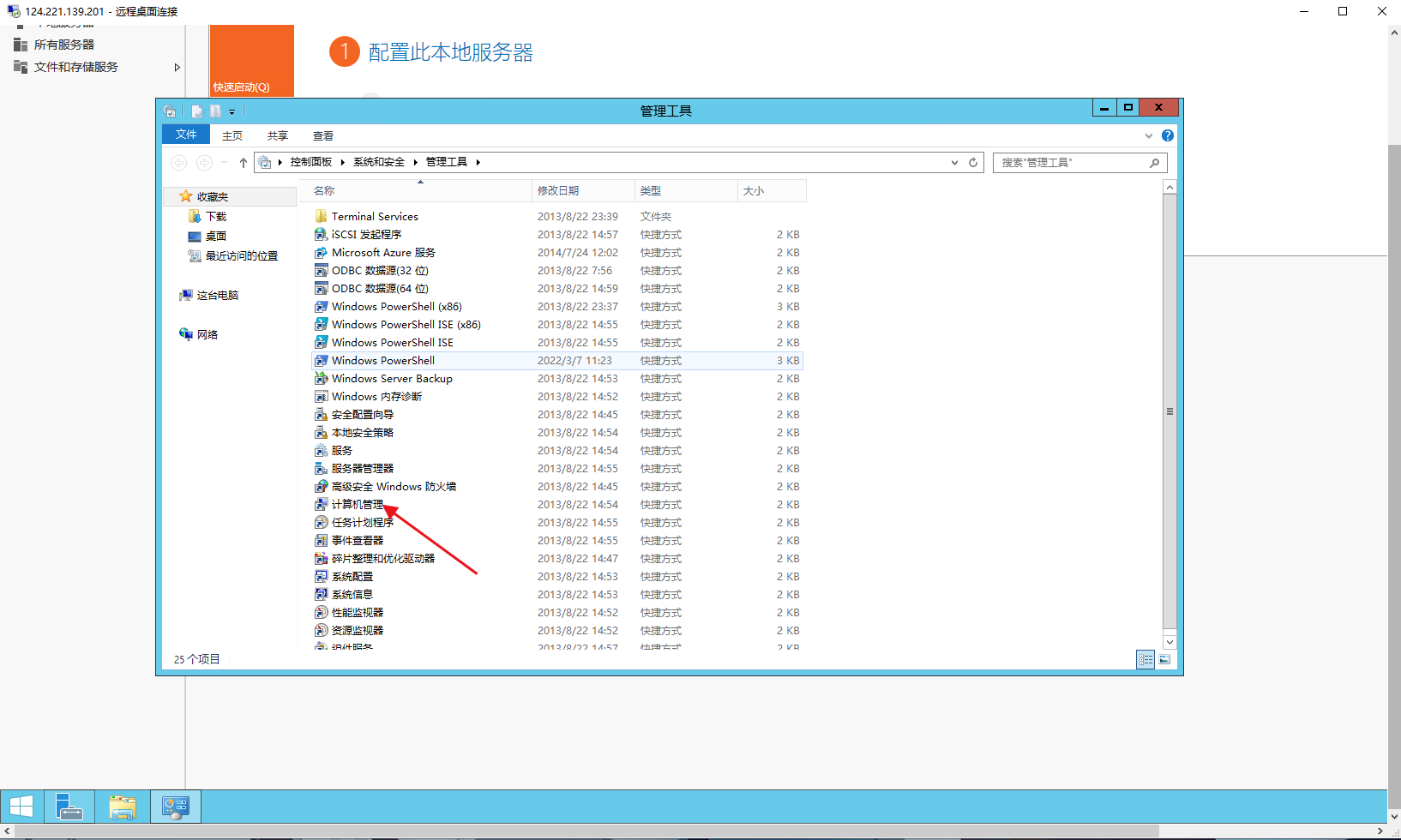Open Server Manager from the taskbar
The image size is (1401, 840).
click(69, 807)
